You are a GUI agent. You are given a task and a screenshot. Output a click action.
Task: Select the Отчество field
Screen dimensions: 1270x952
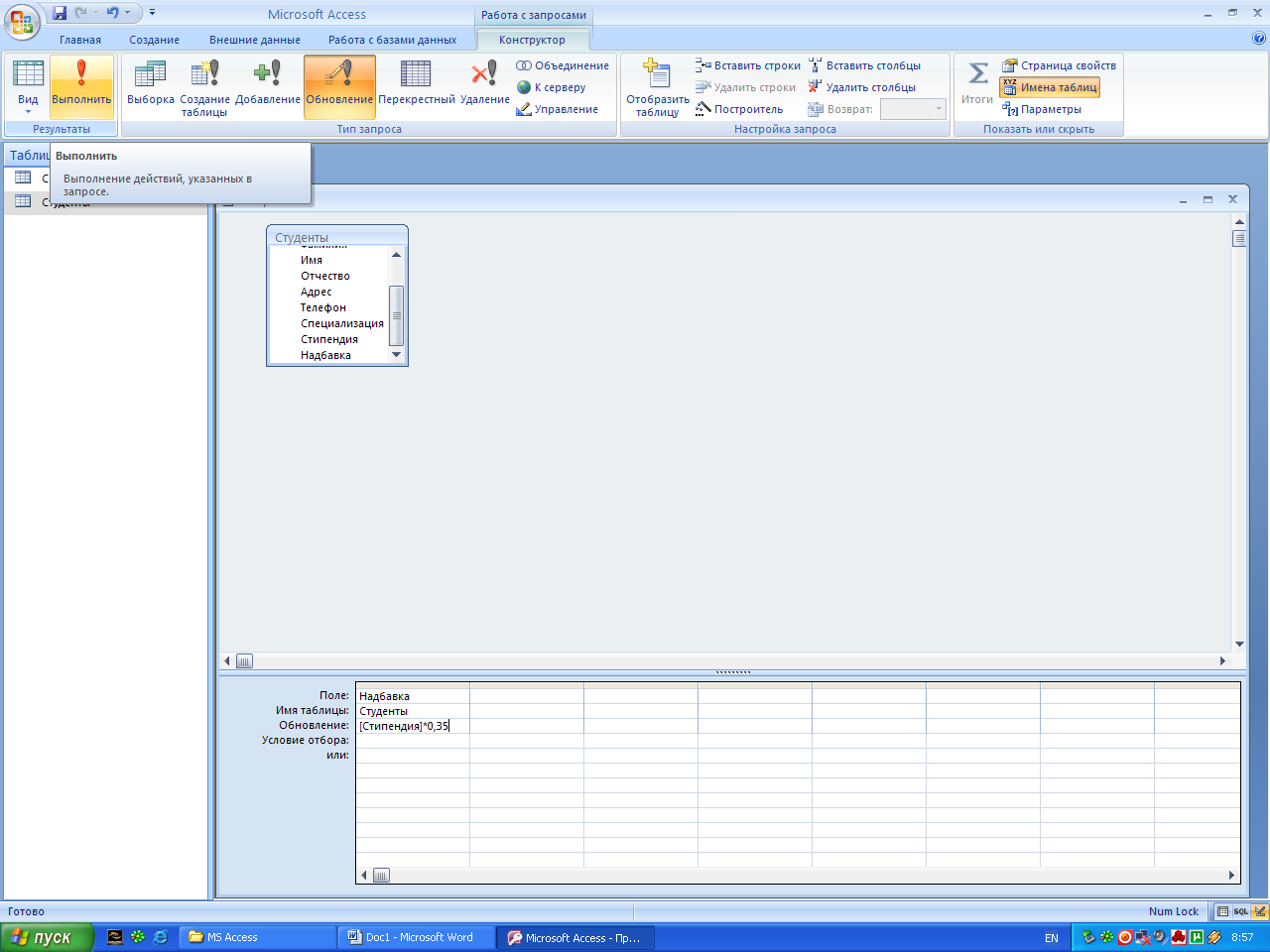(x=325, y=276)
